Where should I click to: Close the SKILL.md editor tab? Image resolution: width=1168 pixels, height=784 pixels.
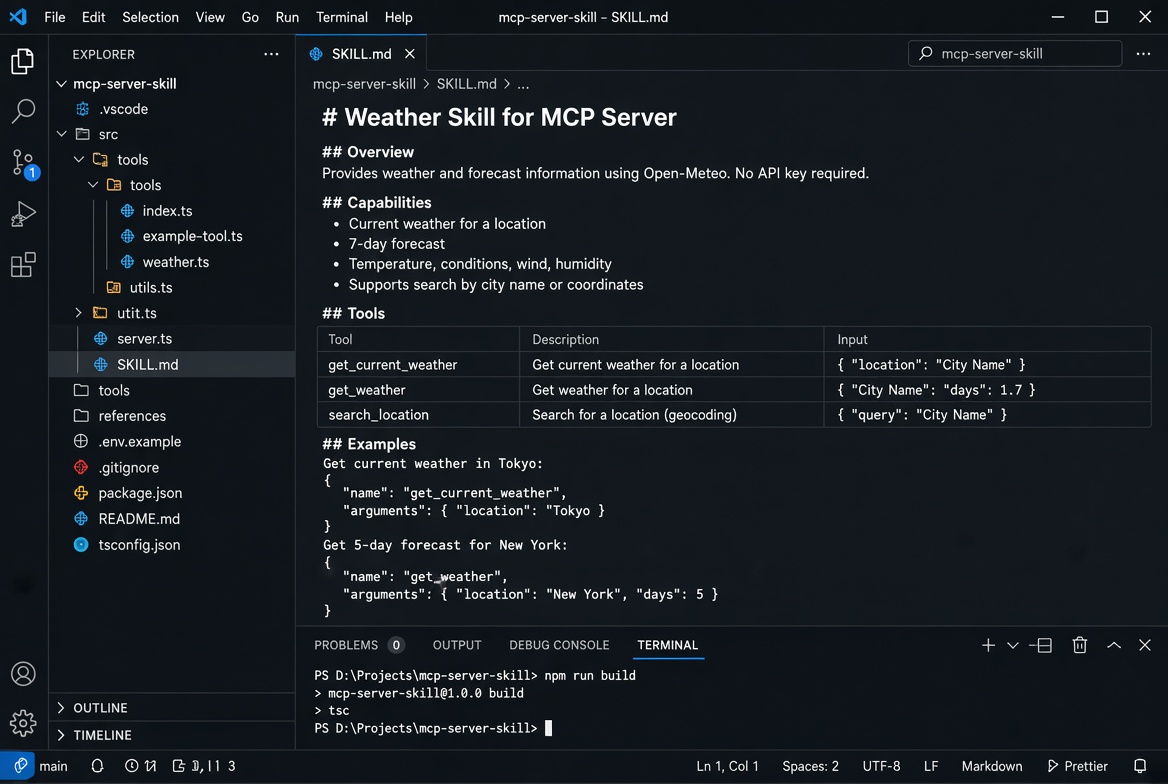pyautogui.click(x=410, y=54)
